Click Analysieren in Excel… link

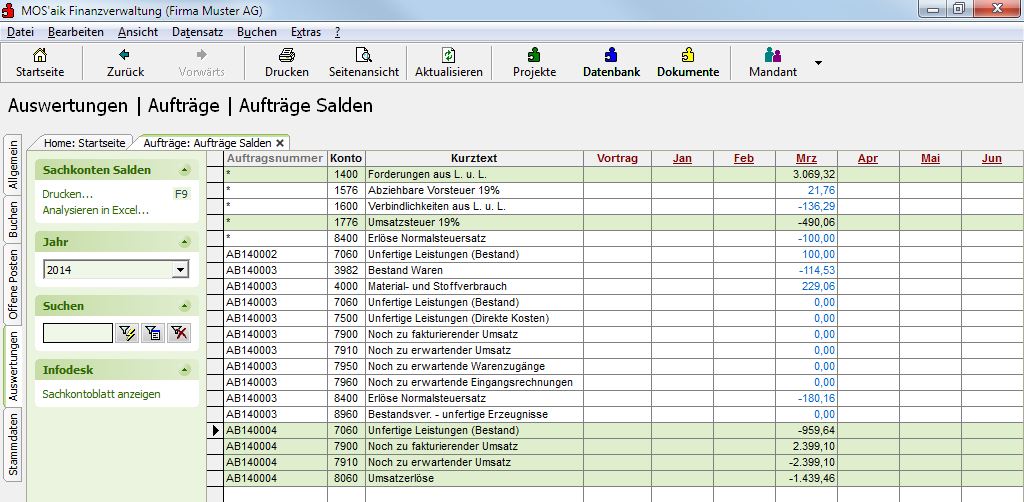(95, 210)
